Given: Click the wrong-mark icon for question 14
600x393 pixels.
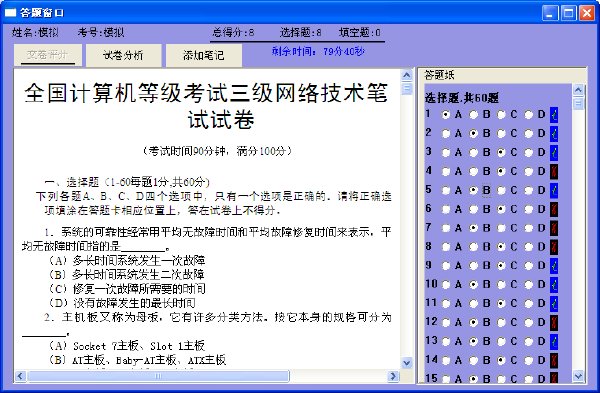Looking at the screenshot, I should click(554, 360).
